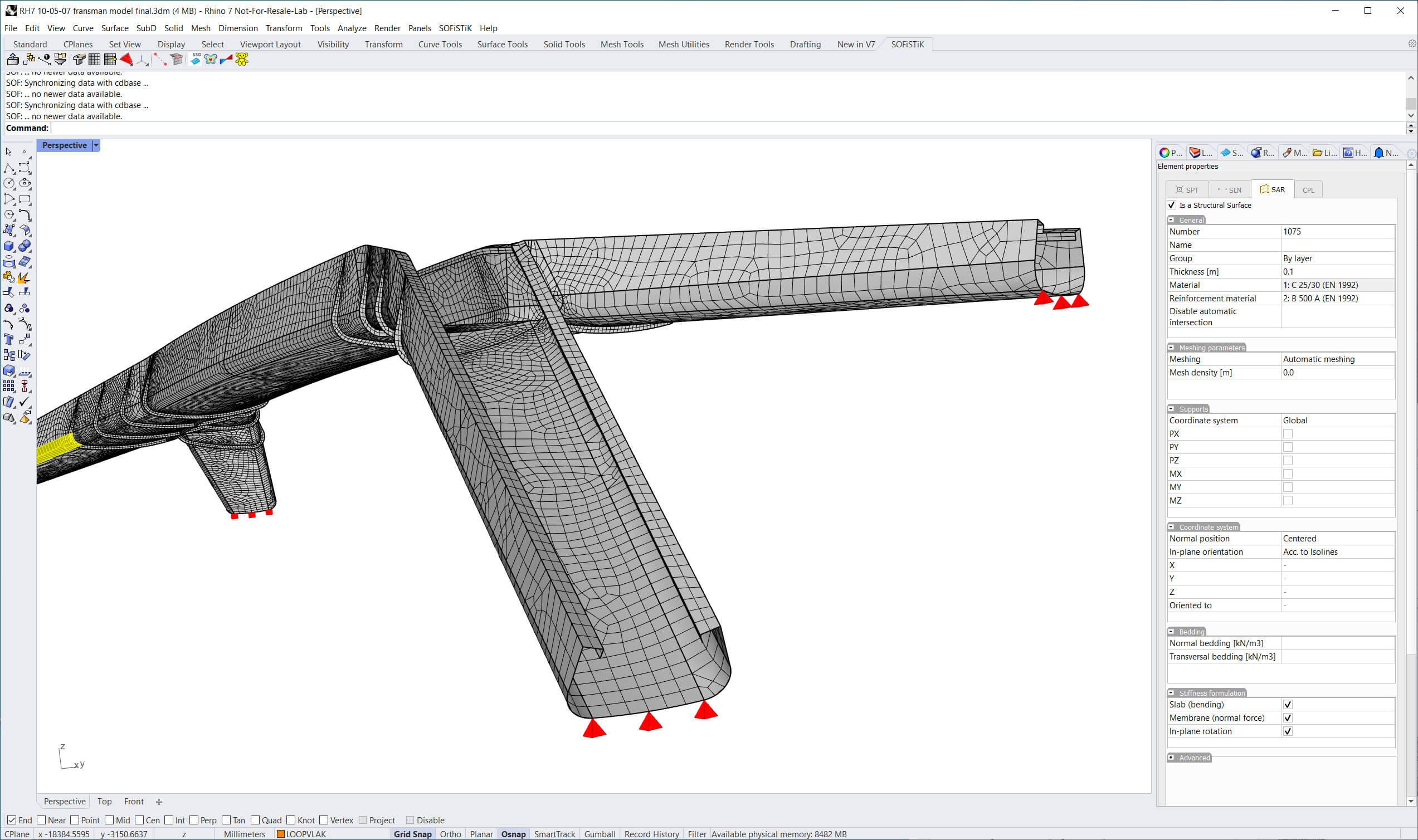
Task: Uncheck Is a Structural Surface
Action: point(1172,205)
